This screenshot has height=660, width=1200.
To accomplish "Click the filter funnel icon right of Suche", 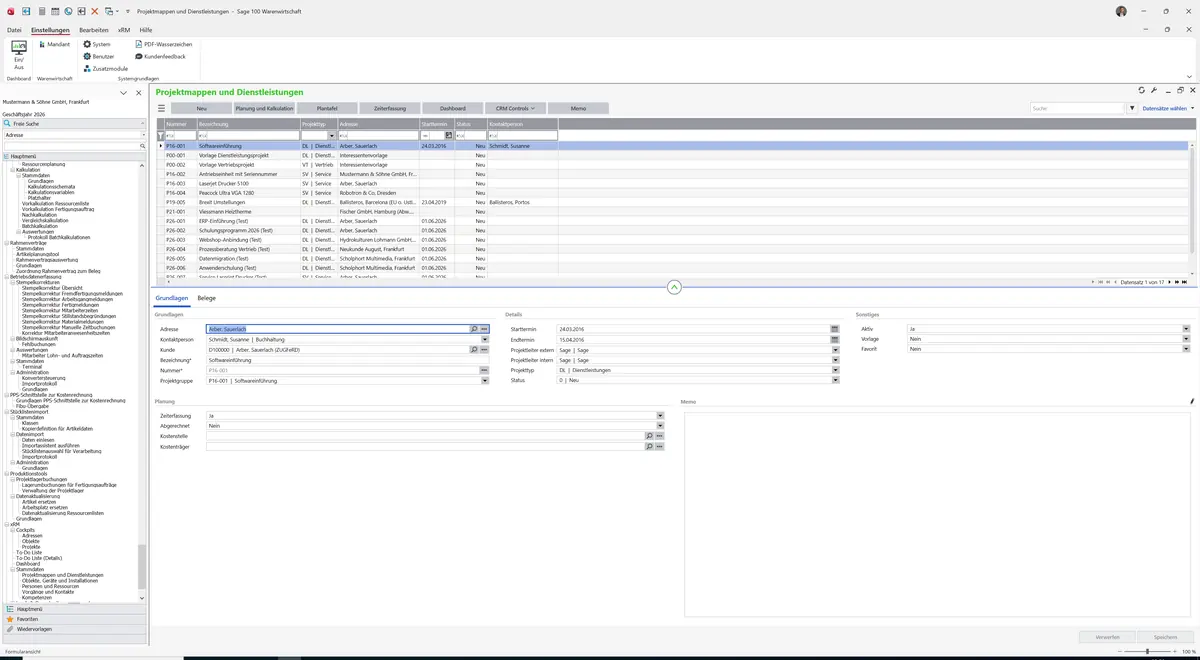I will pos(1132,108).
